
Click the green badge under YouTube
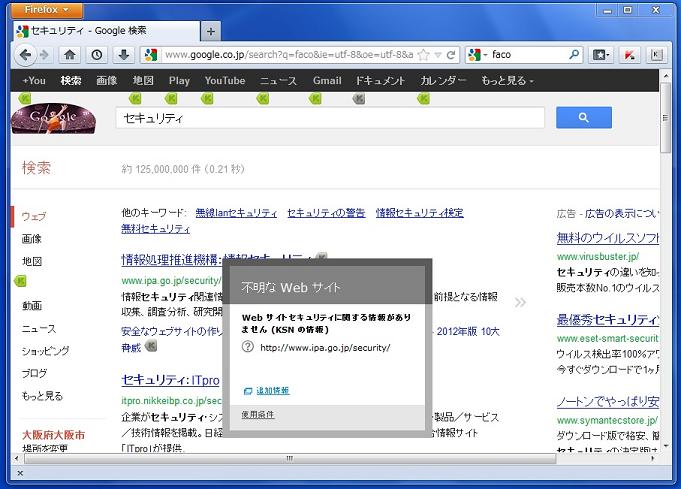pyautogui.click(x=207, y=99)
